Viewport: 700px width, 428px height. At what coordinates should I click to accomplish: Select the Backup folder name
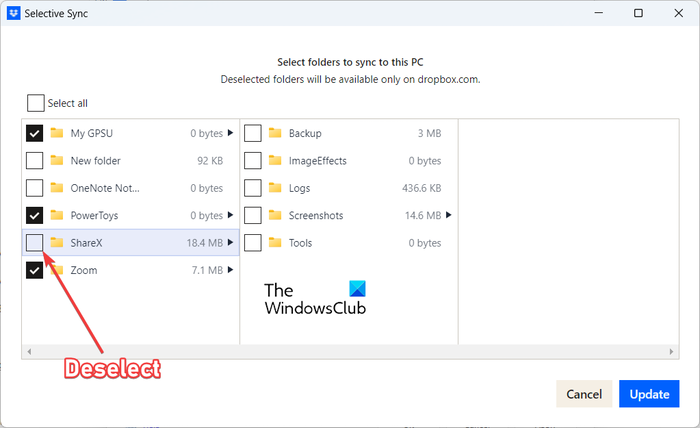305,133
